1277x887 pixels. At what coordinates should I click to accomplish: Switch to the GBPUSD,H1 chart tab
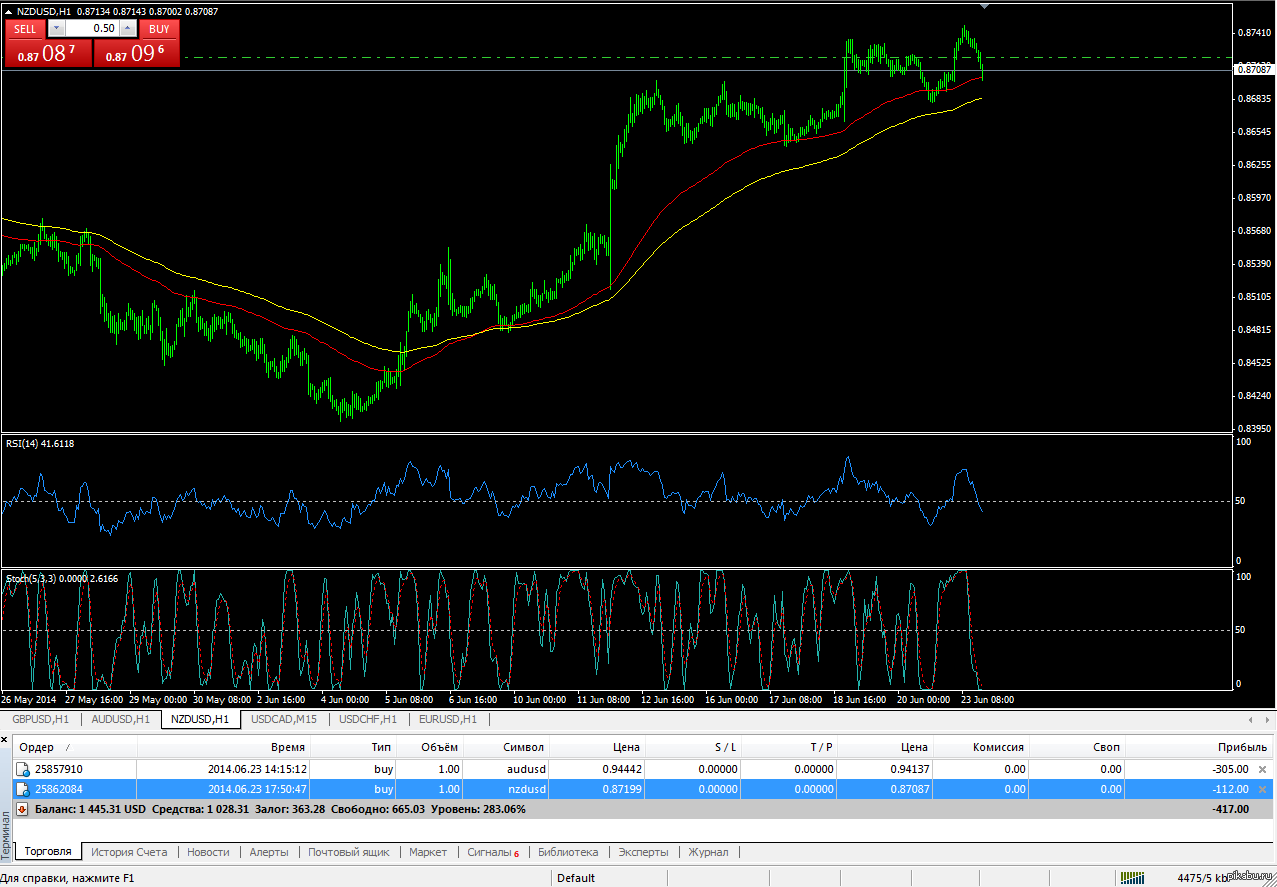[41, 719]
